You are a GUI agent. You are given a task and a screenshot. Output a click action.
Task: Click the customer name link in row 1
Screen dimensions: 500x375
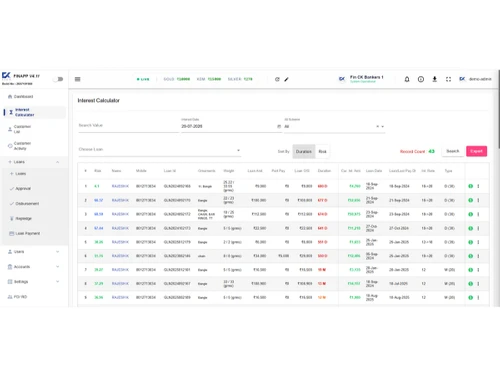120,186
